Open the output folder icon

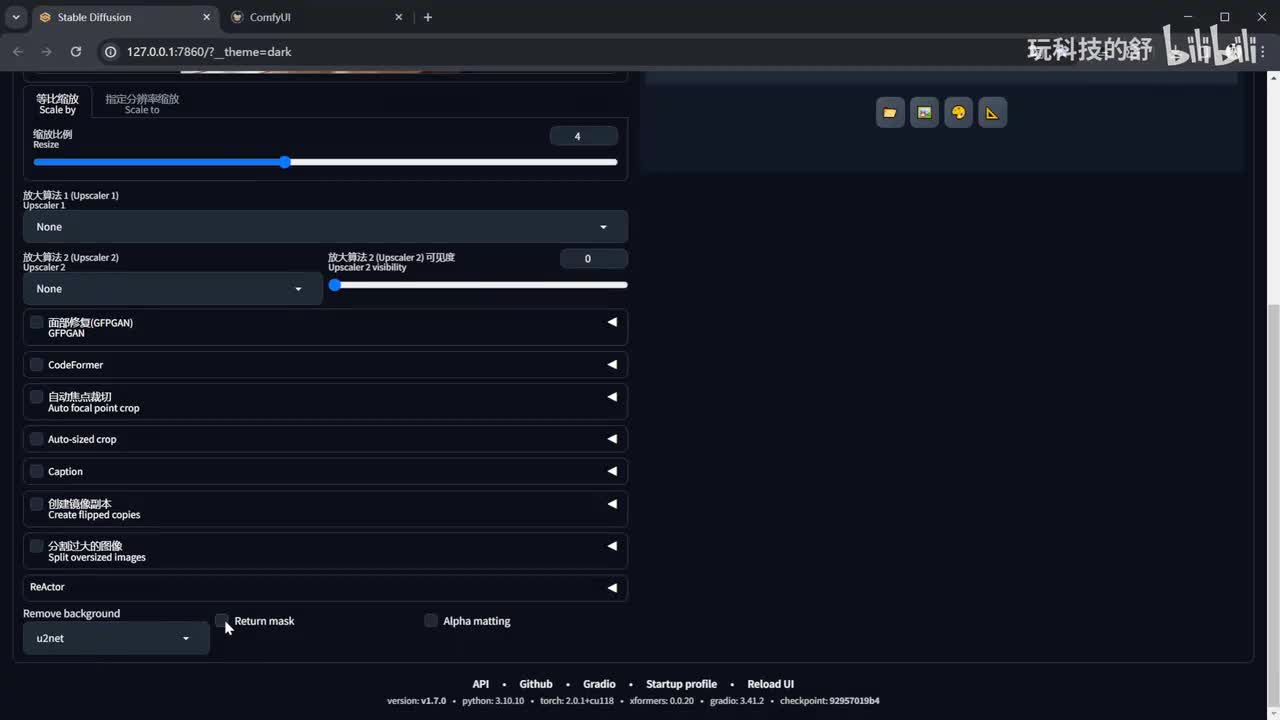click(x=890, y=113)
